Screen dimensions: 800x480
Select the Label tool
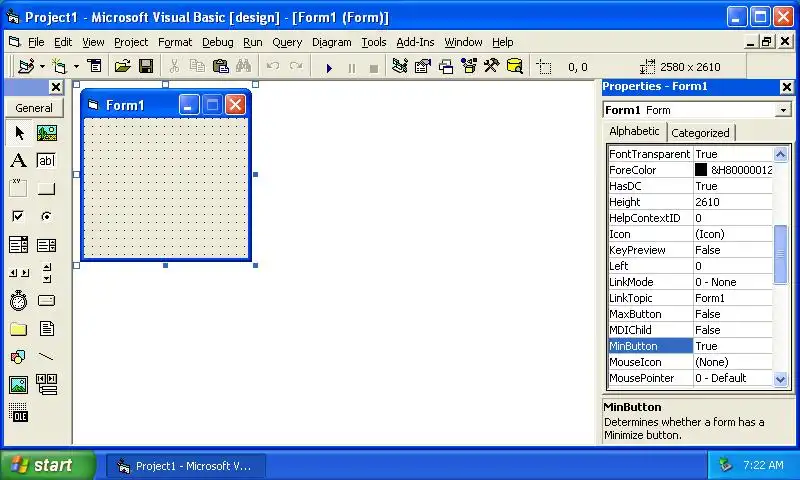(19, 161)
